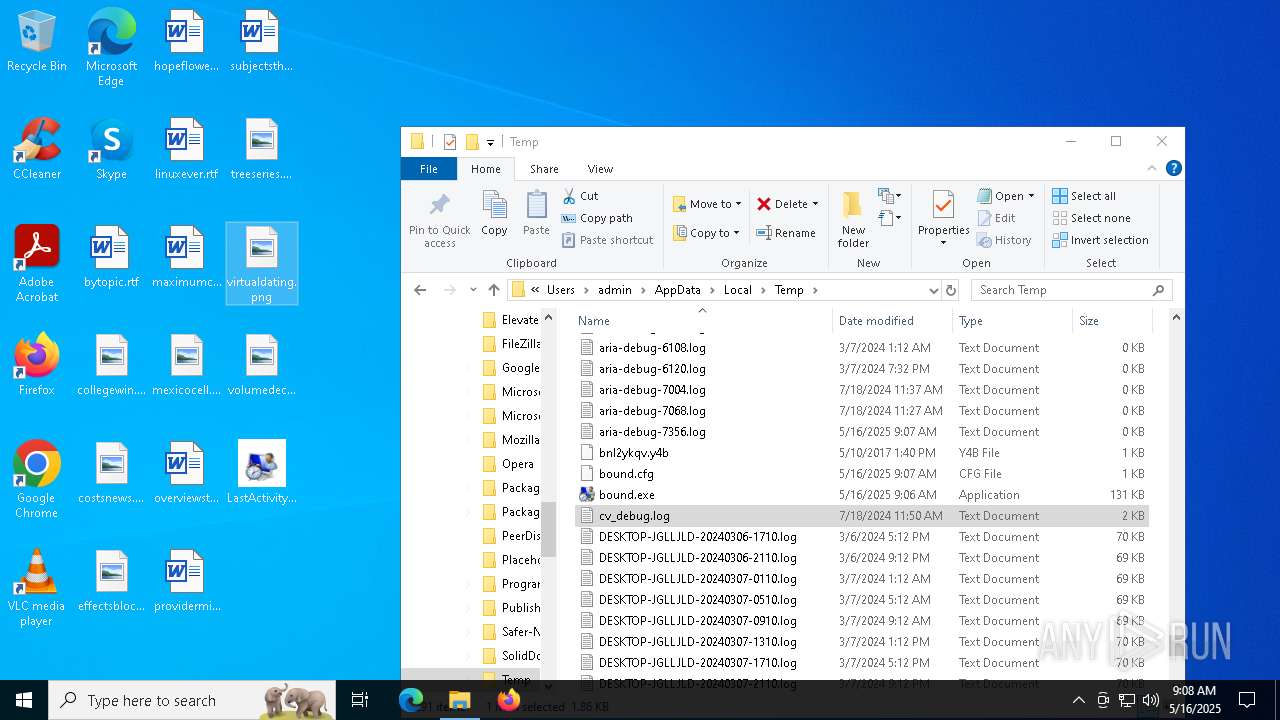Viewport: 1280px width, 720px height.
Task: Expand the address bar history dropdown
Action: [933, 290]
